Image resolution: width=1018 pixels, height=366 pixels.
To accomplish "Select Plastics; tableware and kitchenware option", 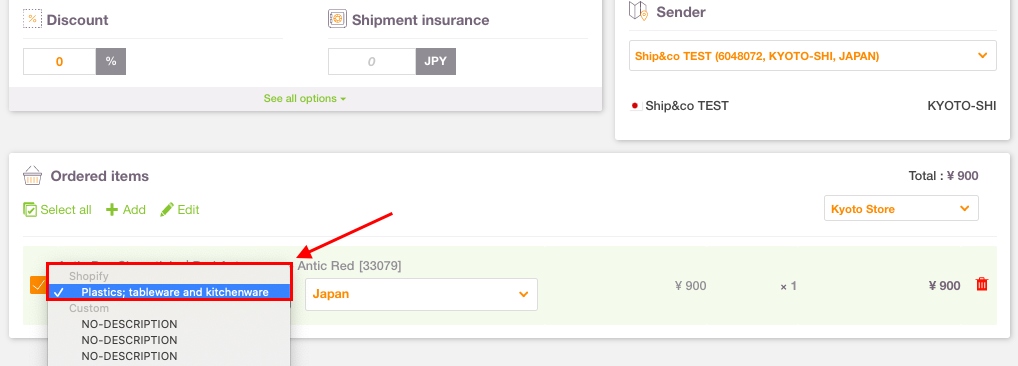I will pyautogui.click(x=169, y=292).
